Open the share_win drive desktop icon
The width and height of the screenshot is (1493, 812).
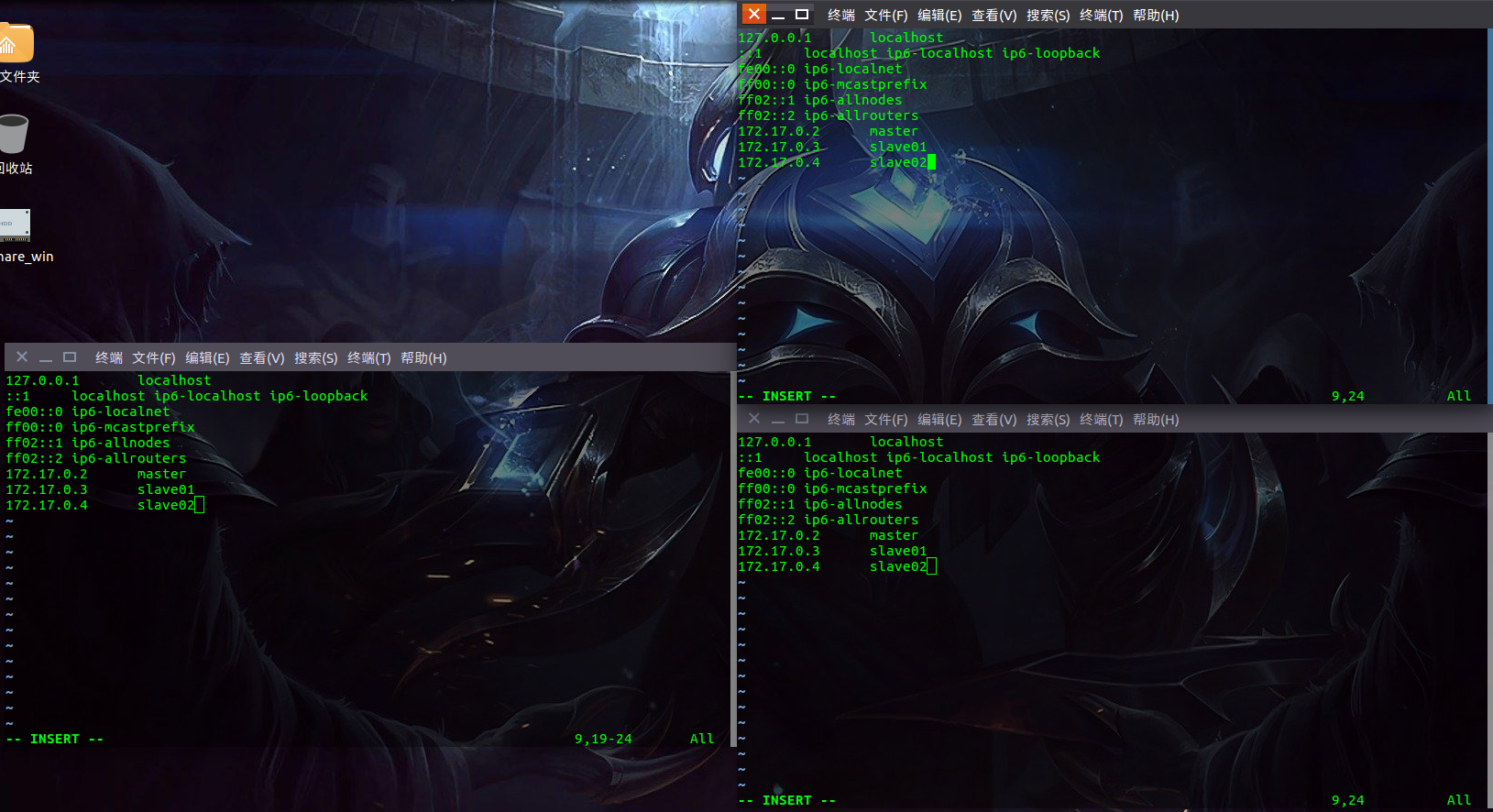15,225
